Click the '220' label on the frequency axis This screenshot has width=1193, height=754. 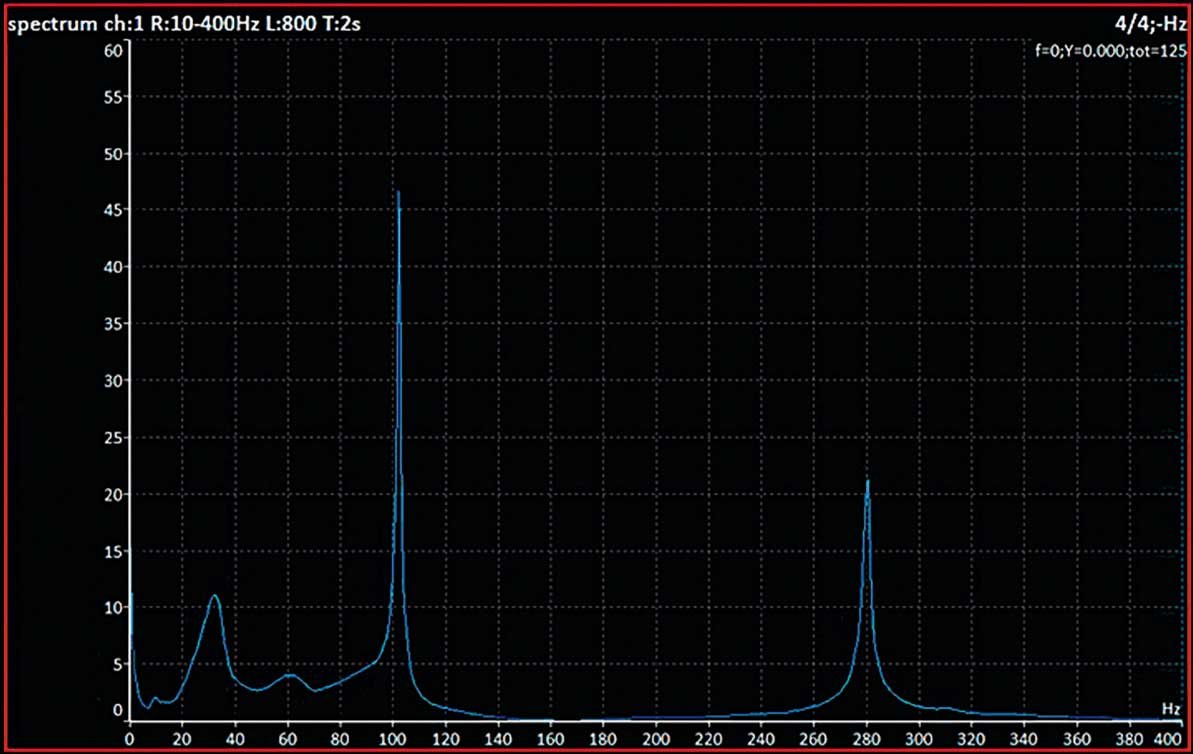pos(708,739)
